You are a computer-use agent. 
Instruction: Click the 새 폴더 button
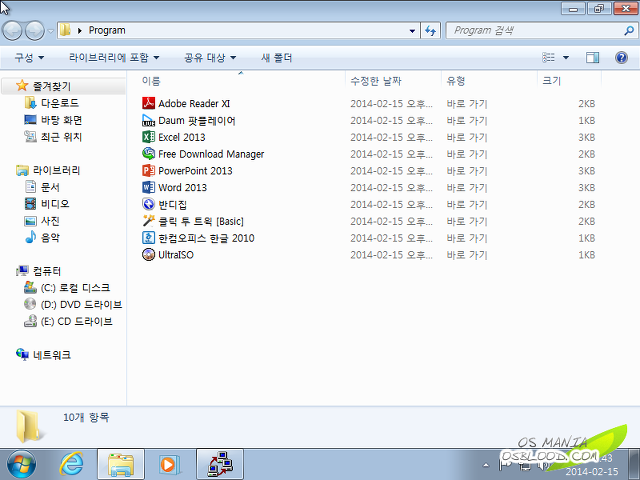[276, 58]
